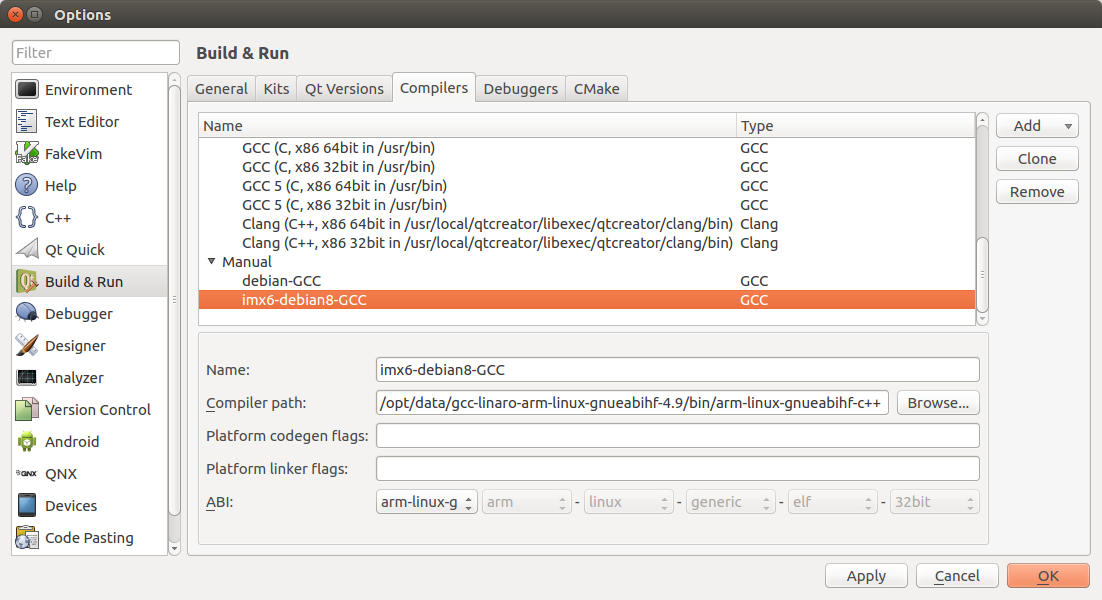Switch to the Kits tab

point(276,89)
